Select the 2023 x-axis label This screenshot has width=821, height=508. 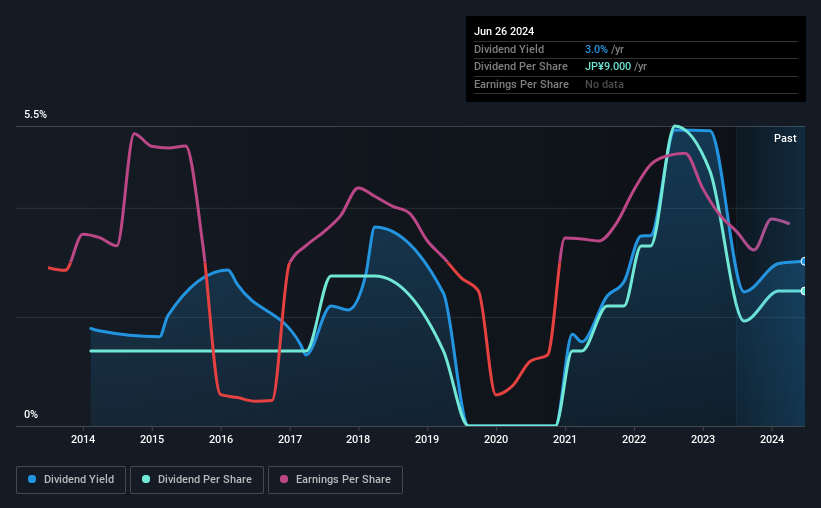[703, 439]
